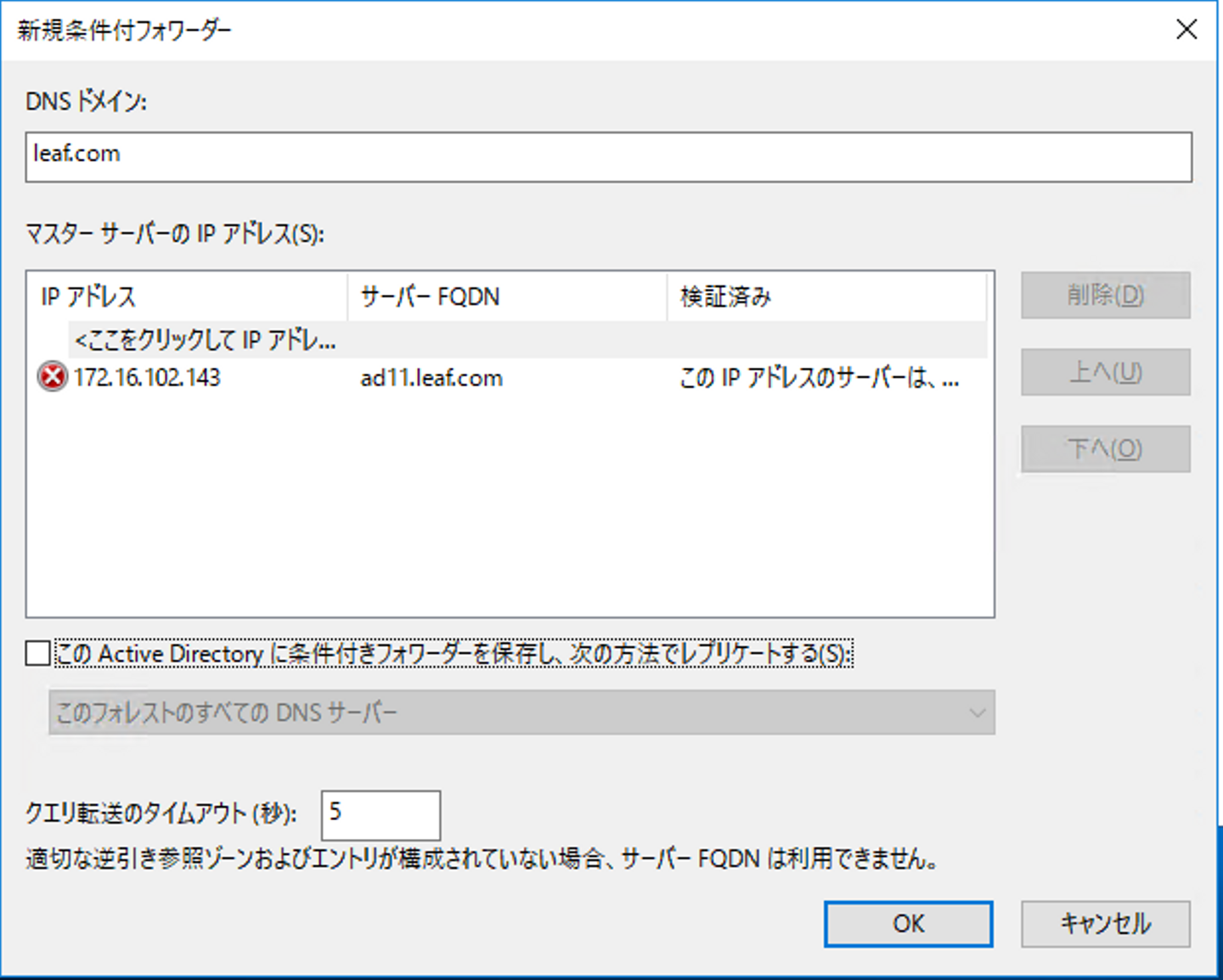The image size is (1223, 980).
Task: Click the 上へ(U) button
Action: pyautogui.click(x=1105, y=372)
